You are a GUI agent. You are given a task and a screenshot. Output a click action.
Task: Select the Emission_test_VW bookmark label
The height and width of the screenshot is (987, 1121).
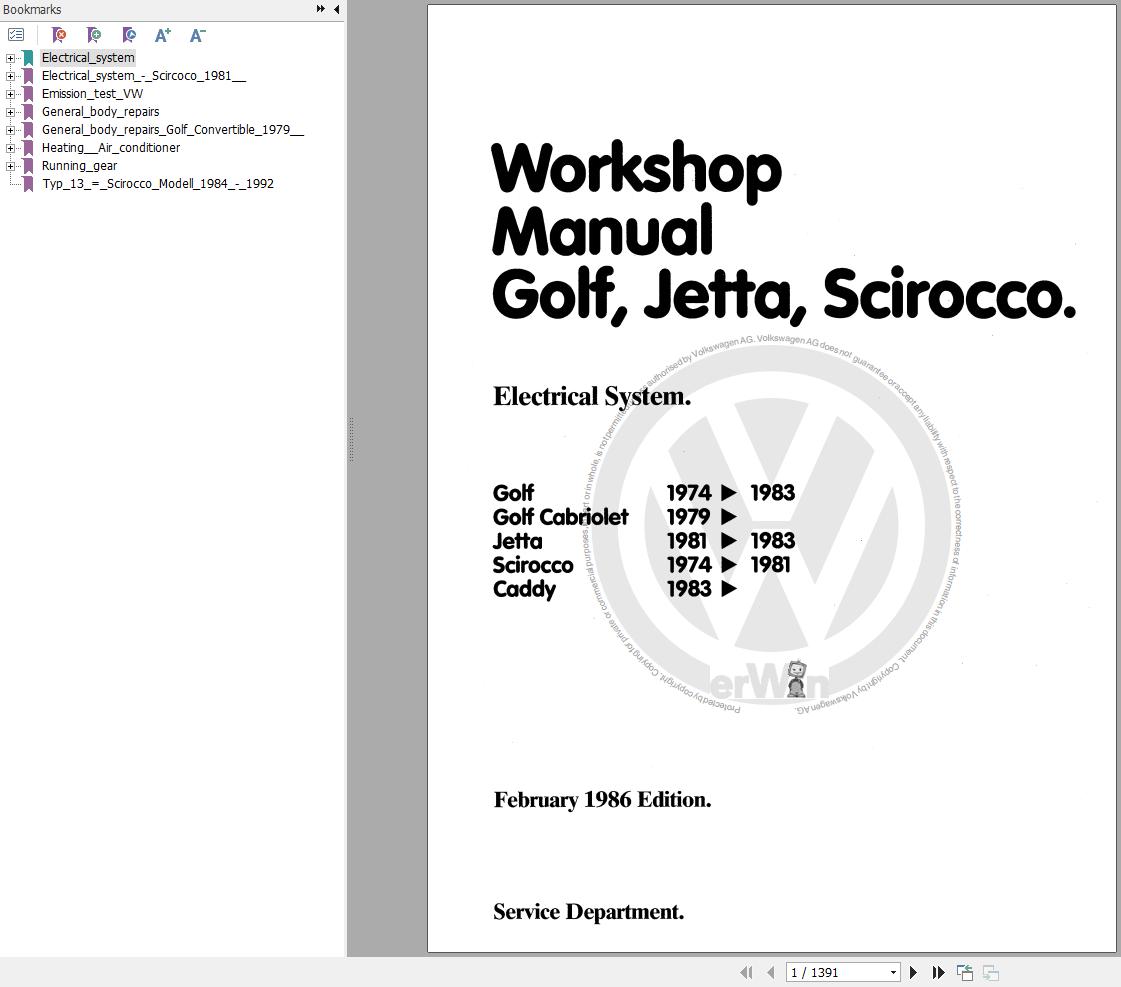point(92,94)
